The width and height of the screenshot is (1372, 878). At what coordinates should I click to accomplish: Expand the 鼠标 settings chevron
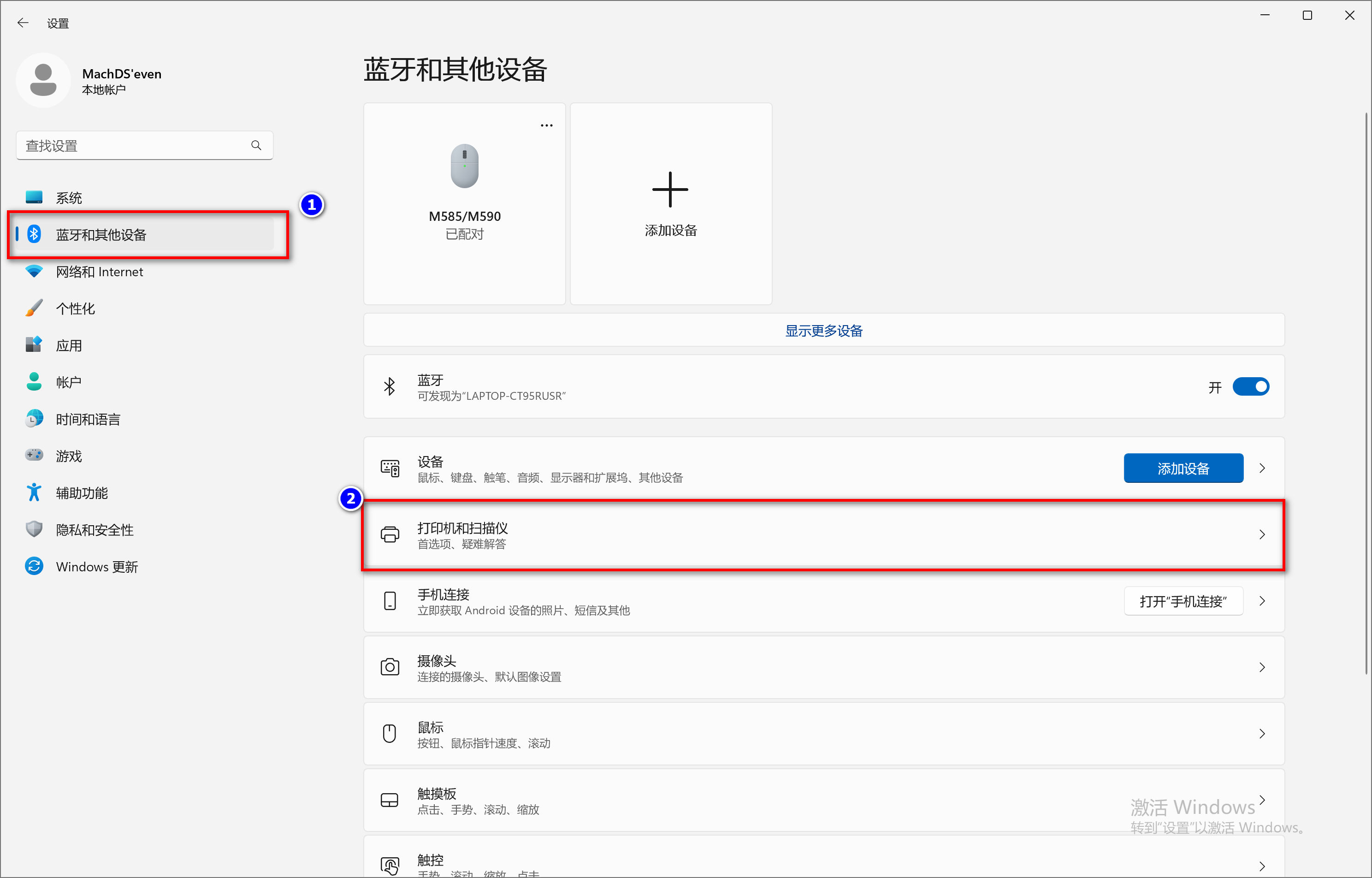1262,734
